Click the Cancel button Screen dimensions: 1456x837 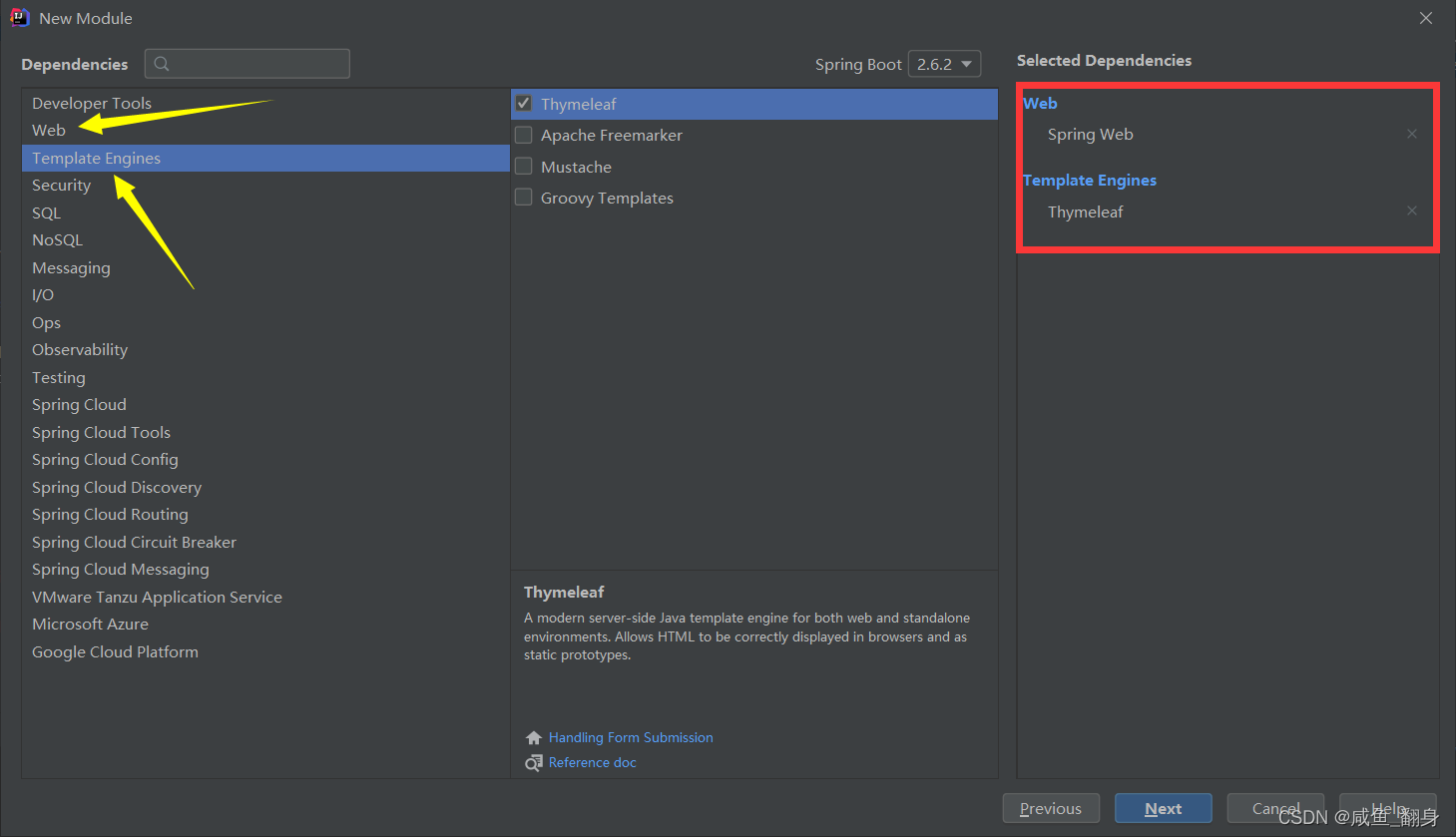[x=1275, y=808]
